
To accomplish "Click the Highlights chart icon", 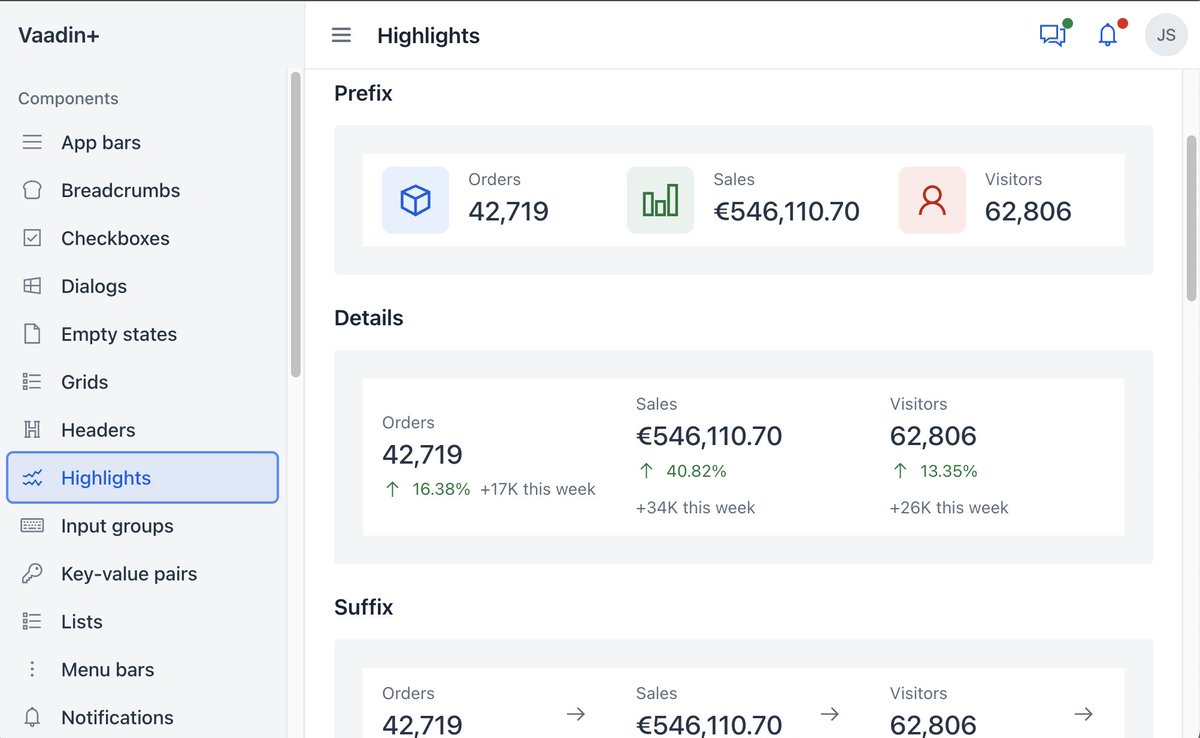I will (x=32, y=478).
